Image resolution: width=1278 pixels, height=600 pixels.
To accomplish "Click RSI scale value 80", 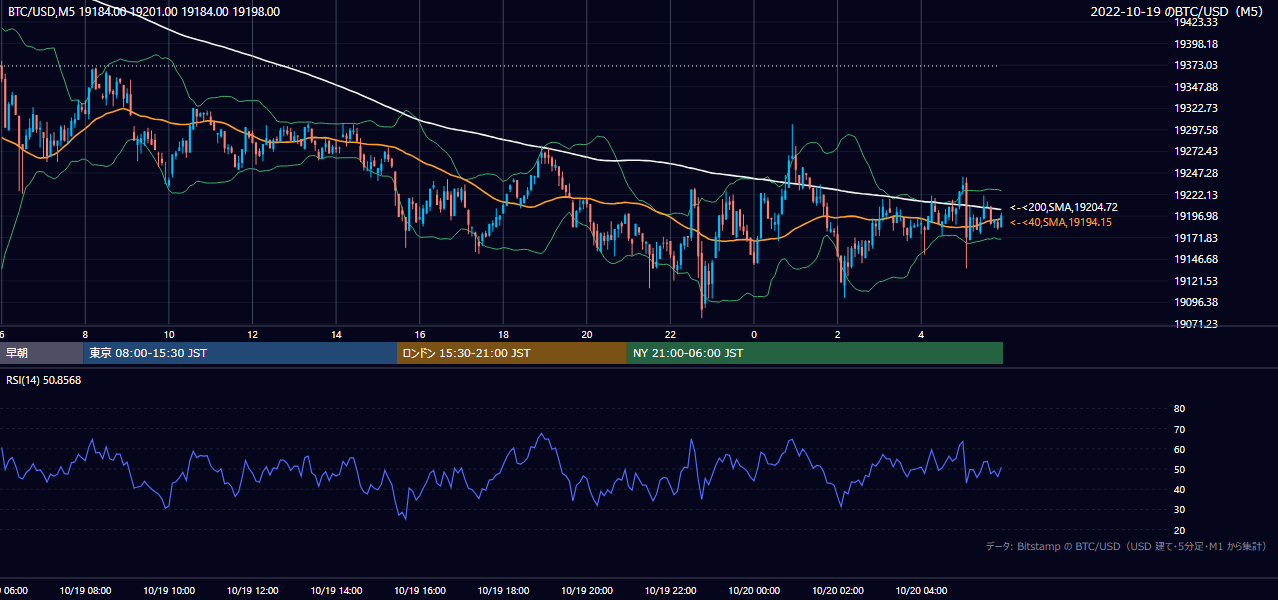I will coord(1179,409).
